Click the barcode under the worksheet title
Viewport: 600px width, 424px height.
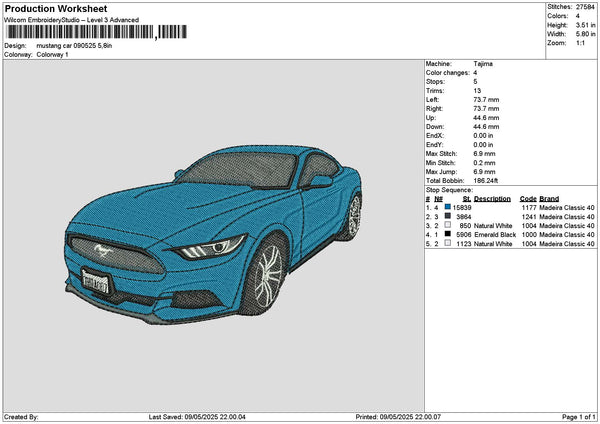[x=94, y=32]
